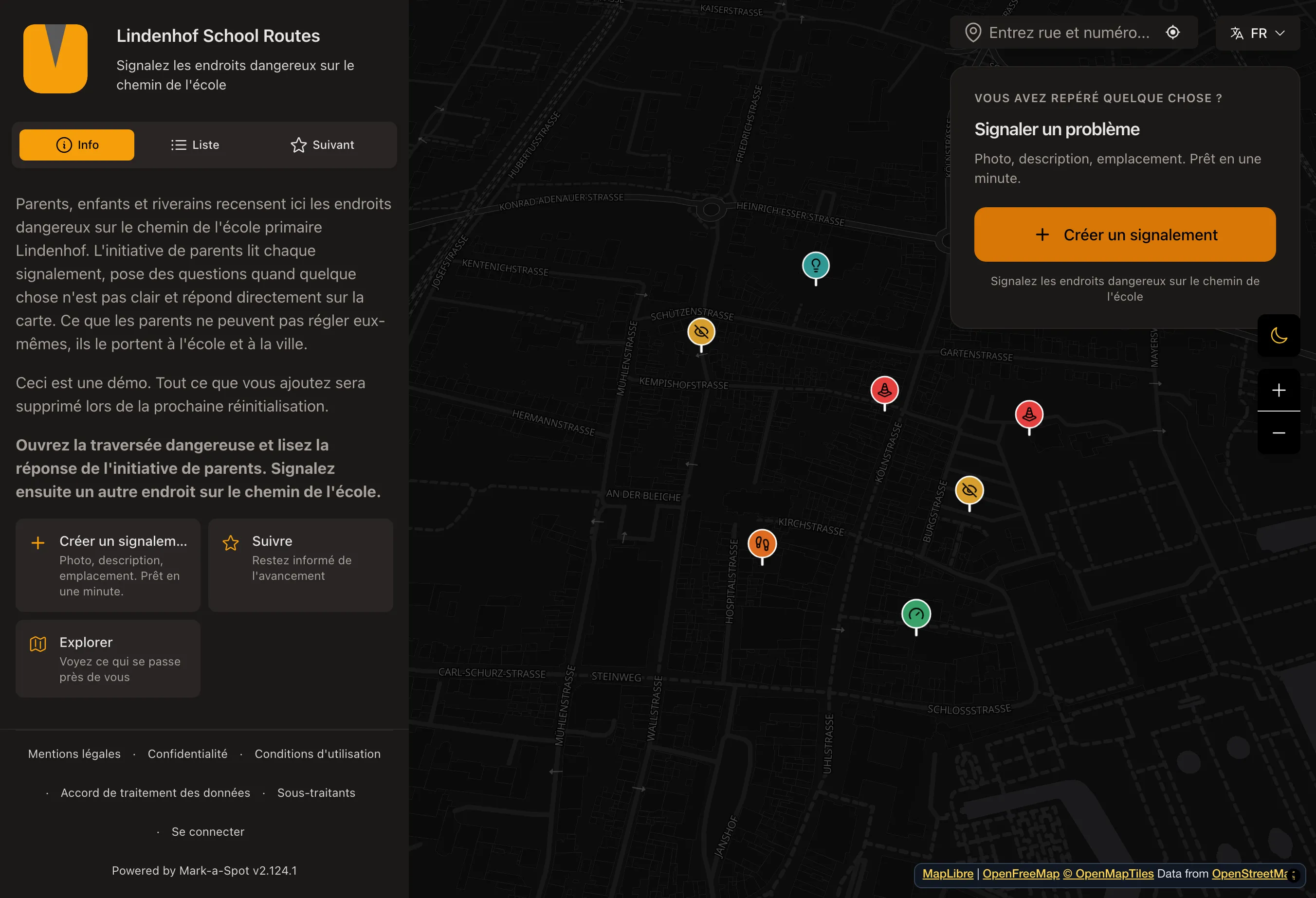Open the OpenStreetMap attribution link

pyautogui.click(x=1249, y=874)
